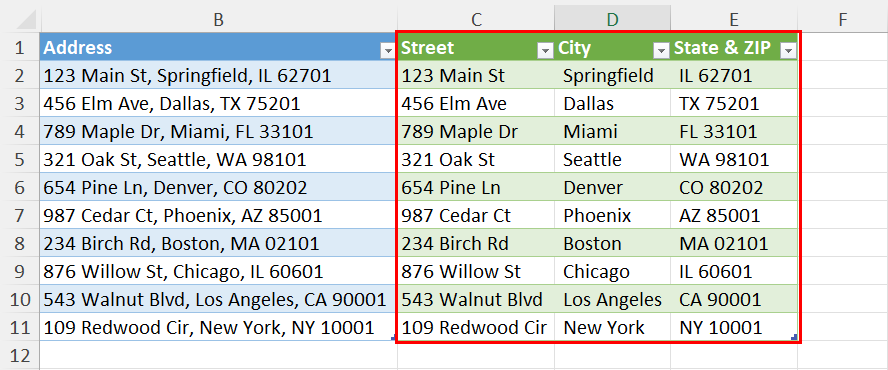
Task: Select Street cell '543 Walnut Blvd'
Action: (476, 299)
